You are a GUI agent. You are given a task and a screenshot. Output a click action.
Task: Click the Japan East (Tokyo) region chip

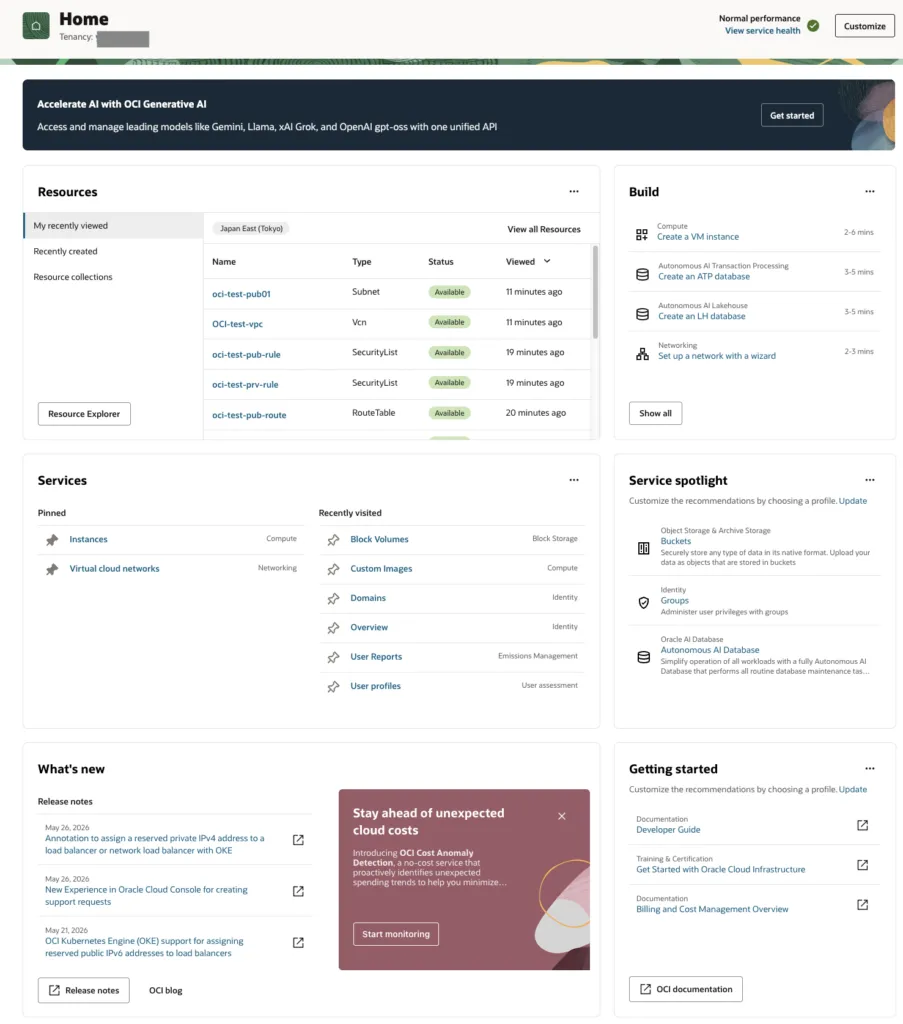[251, 229]
